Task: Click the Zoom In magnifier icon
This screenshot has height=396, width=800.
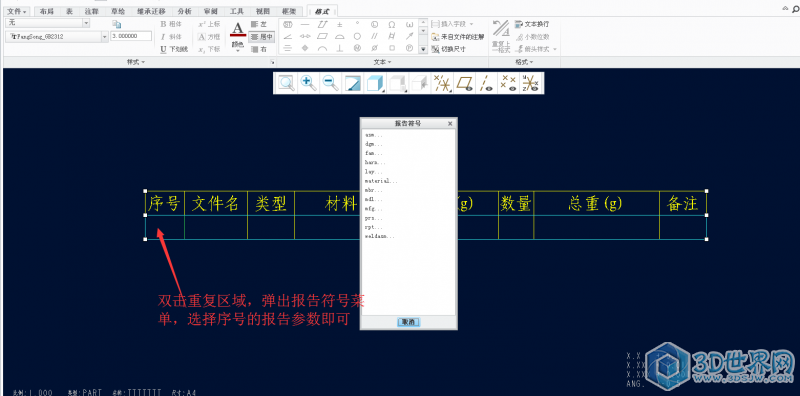Action: pos(308,83)
